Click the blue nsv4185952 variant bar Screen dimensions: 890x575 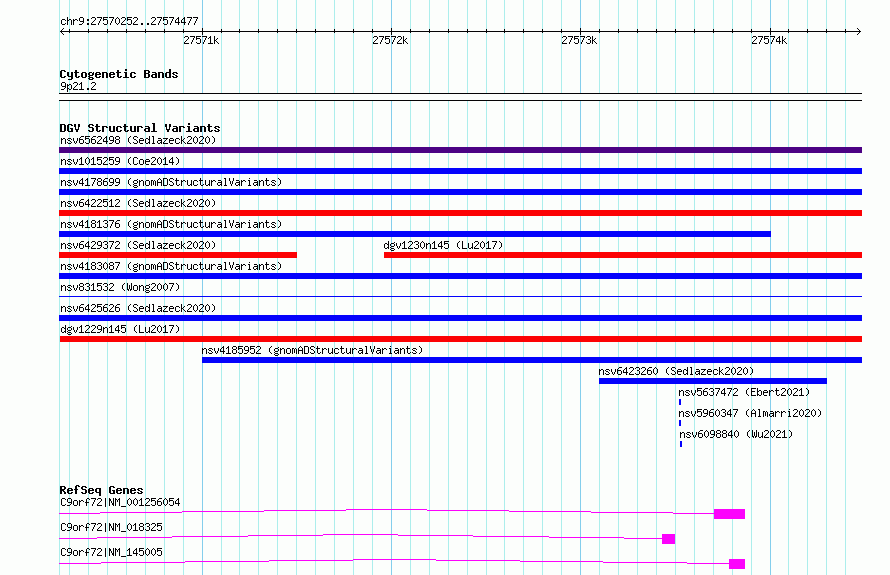click(532, 360)
